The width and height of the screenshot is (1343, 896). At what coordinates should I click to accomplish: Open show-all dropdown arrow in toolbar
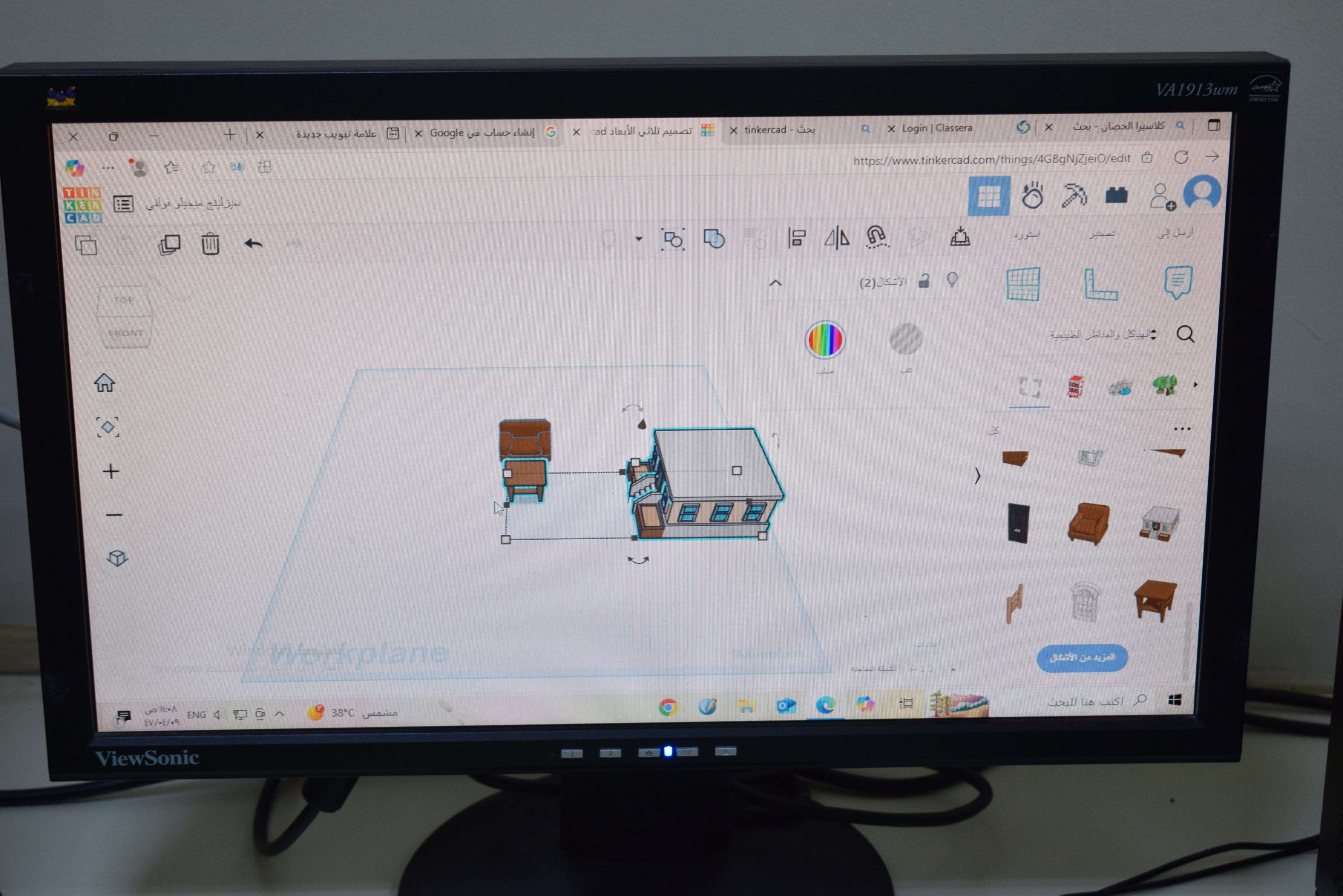(x=639, y=239)
